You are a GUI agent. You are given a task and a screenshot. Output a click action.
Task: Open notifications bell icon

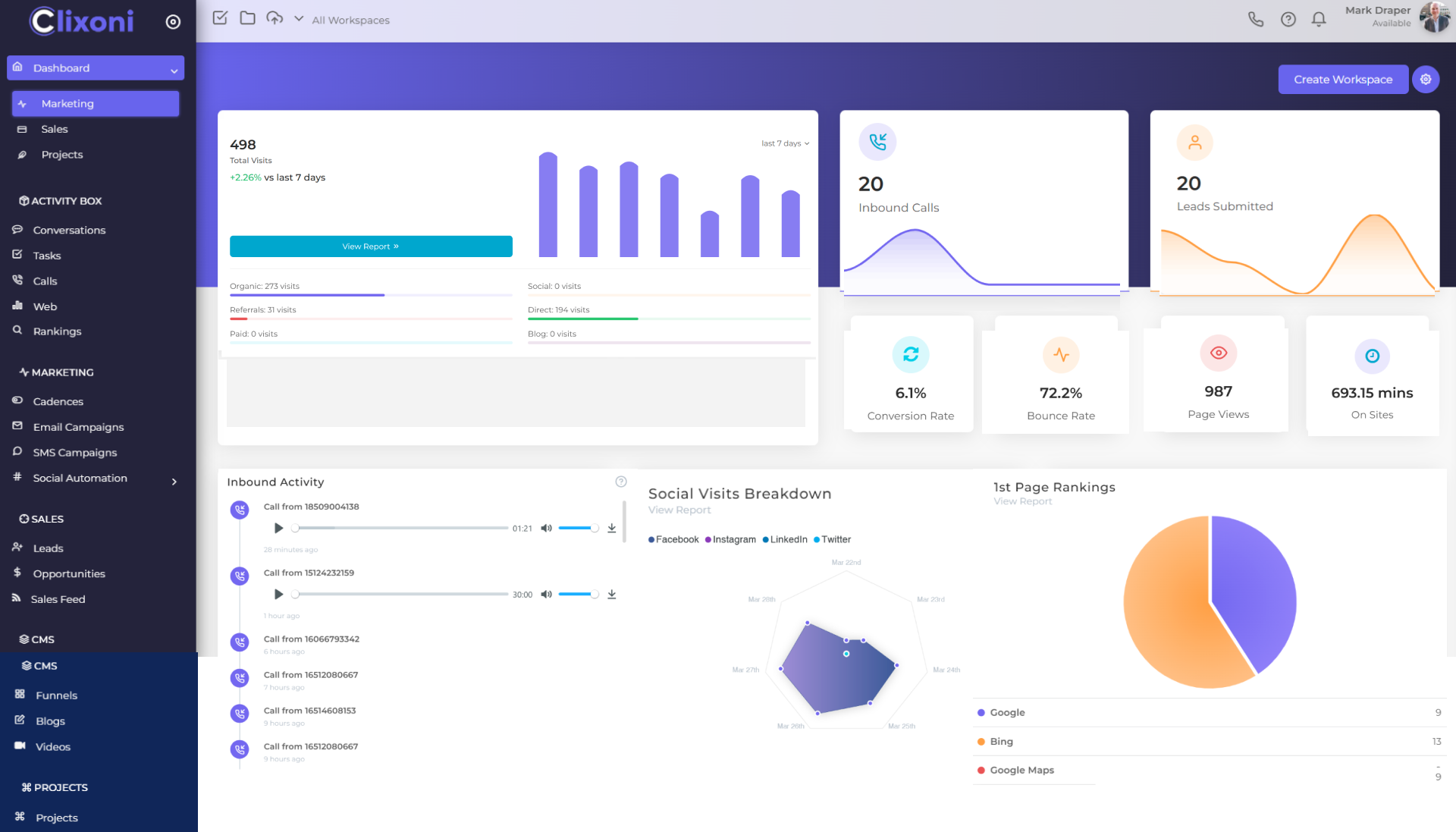point(1319,20)
